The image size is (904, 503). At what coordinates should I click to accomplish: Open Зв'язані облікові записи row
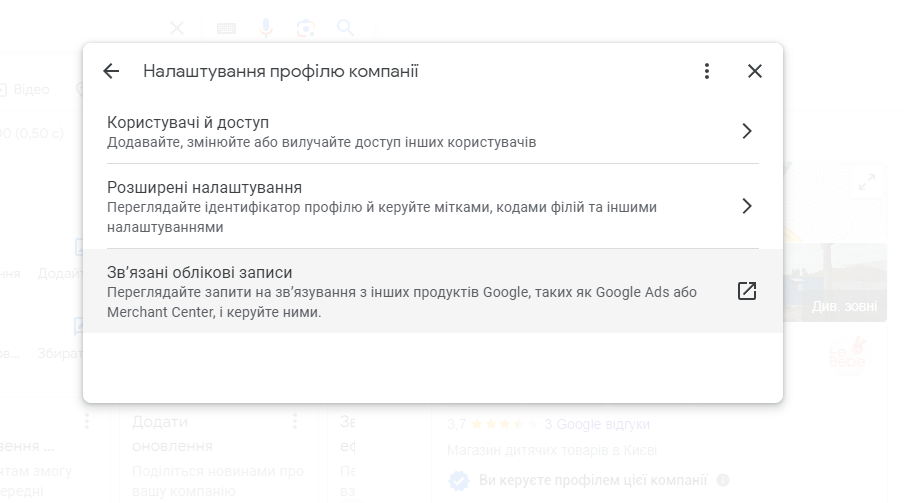[x=400, y=291]
